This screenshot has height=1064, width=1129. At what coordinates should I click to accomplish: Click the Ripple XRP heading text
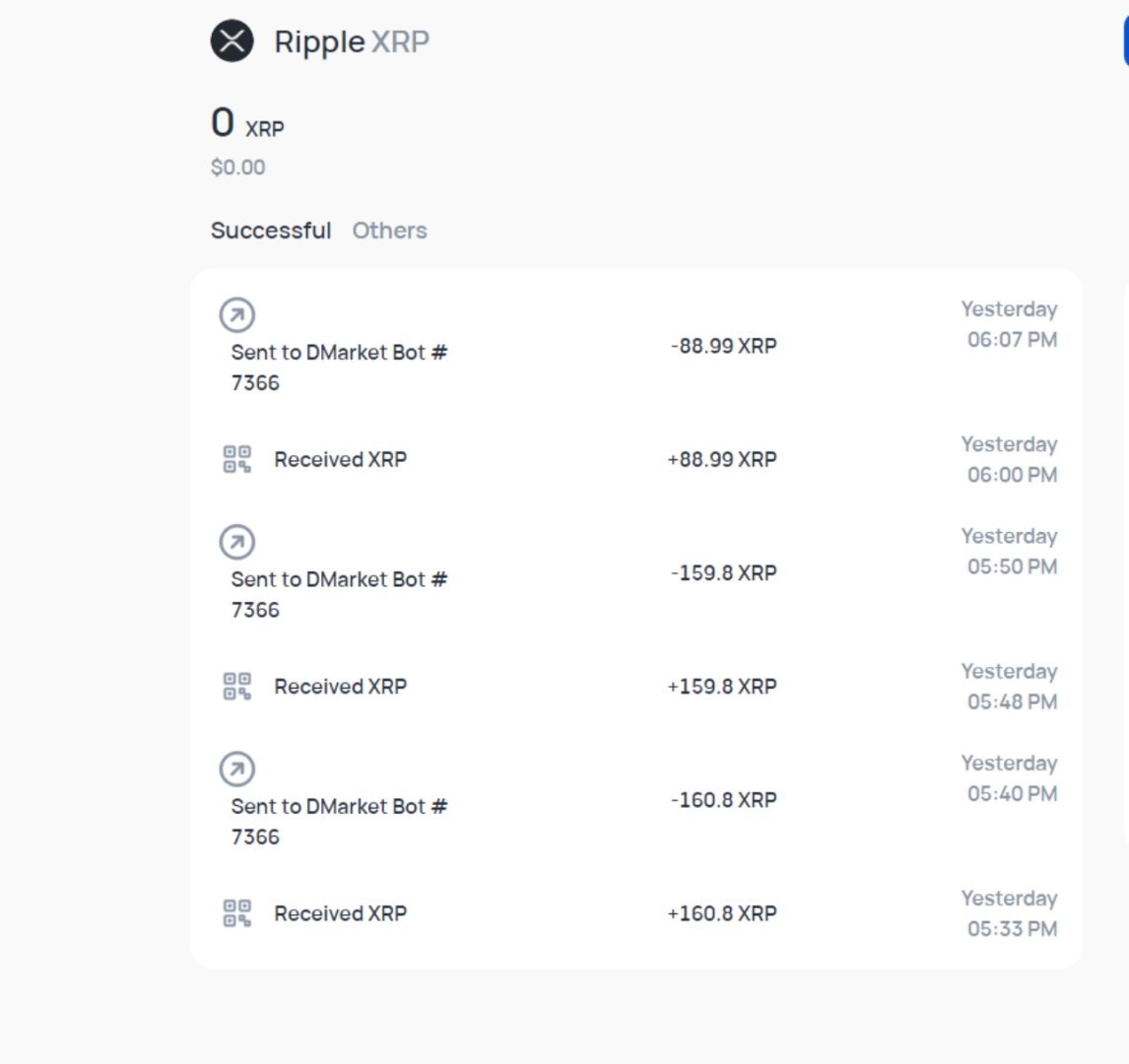tap(352, 41)
